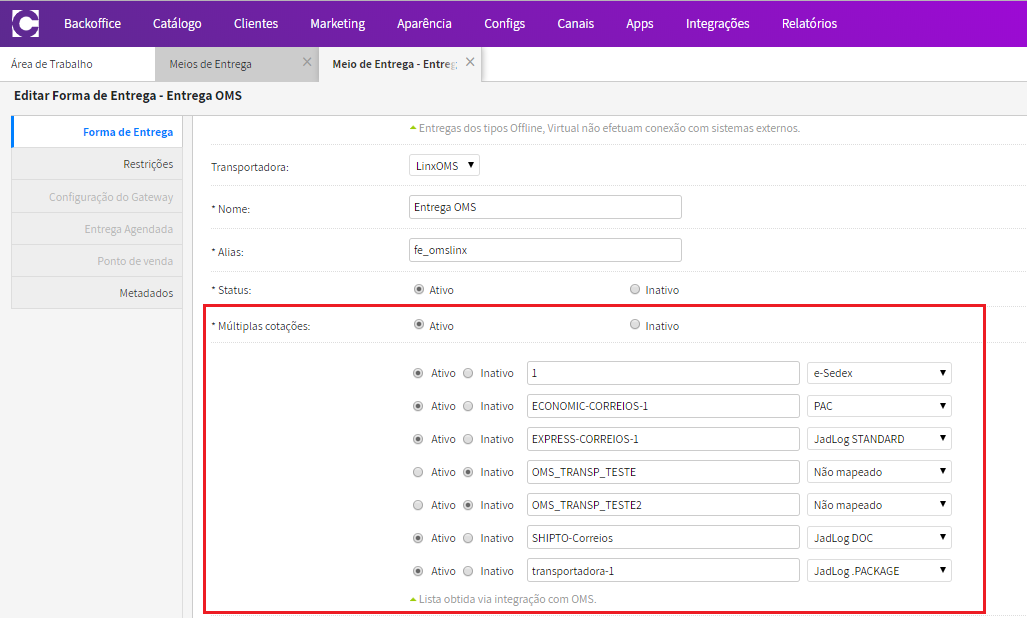Image resolution: width=1027 pixels, height=618 pixels.
Task: Select the Meio de Entrega - Entrega tab
Action: [x=394, y=64]
